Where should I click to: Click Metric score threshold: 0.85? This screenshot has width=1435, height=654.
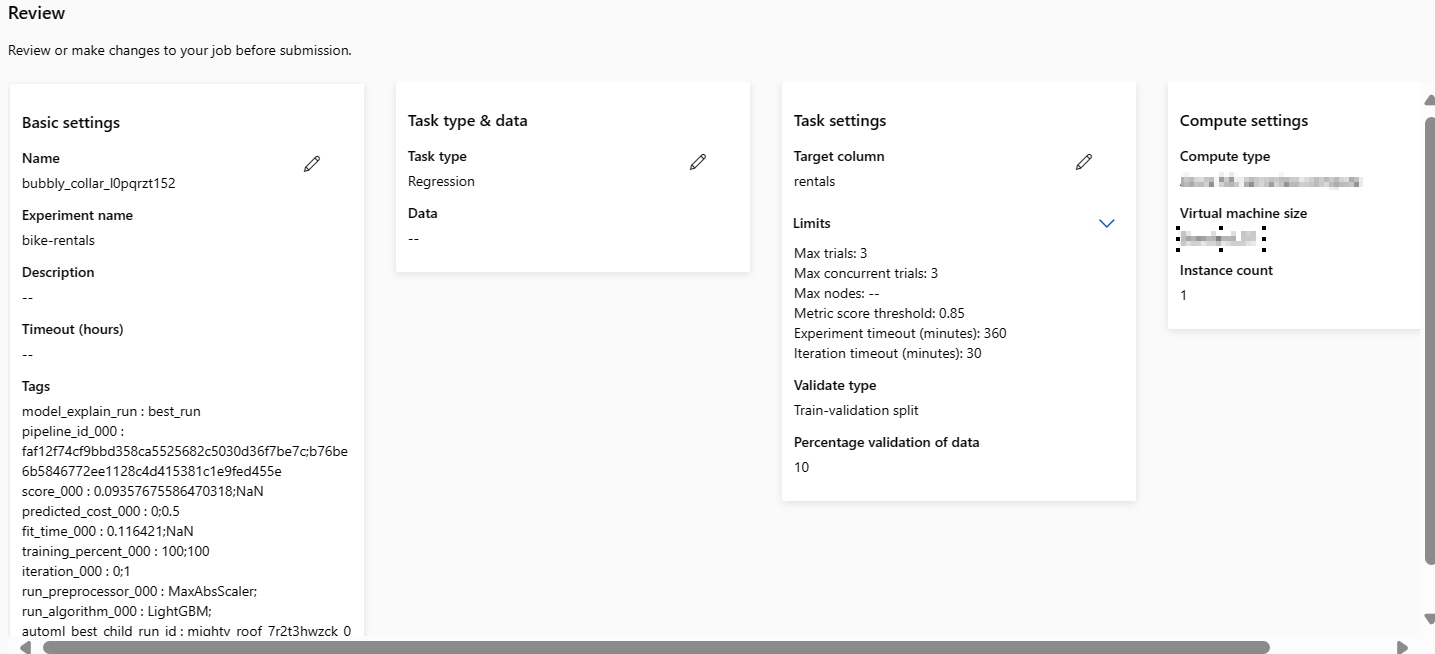(879, 313)
